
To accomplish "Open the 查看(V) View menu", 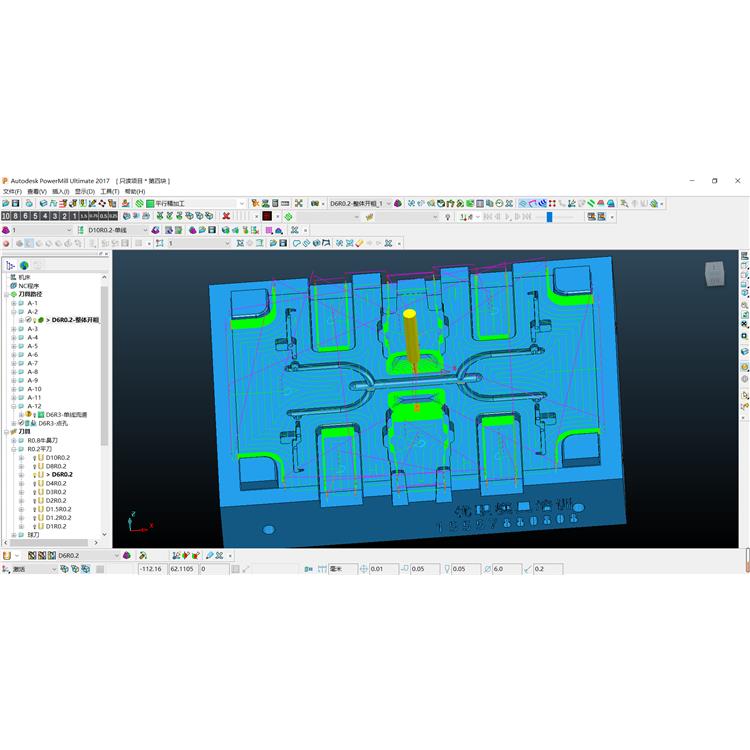I will (37, 191).
